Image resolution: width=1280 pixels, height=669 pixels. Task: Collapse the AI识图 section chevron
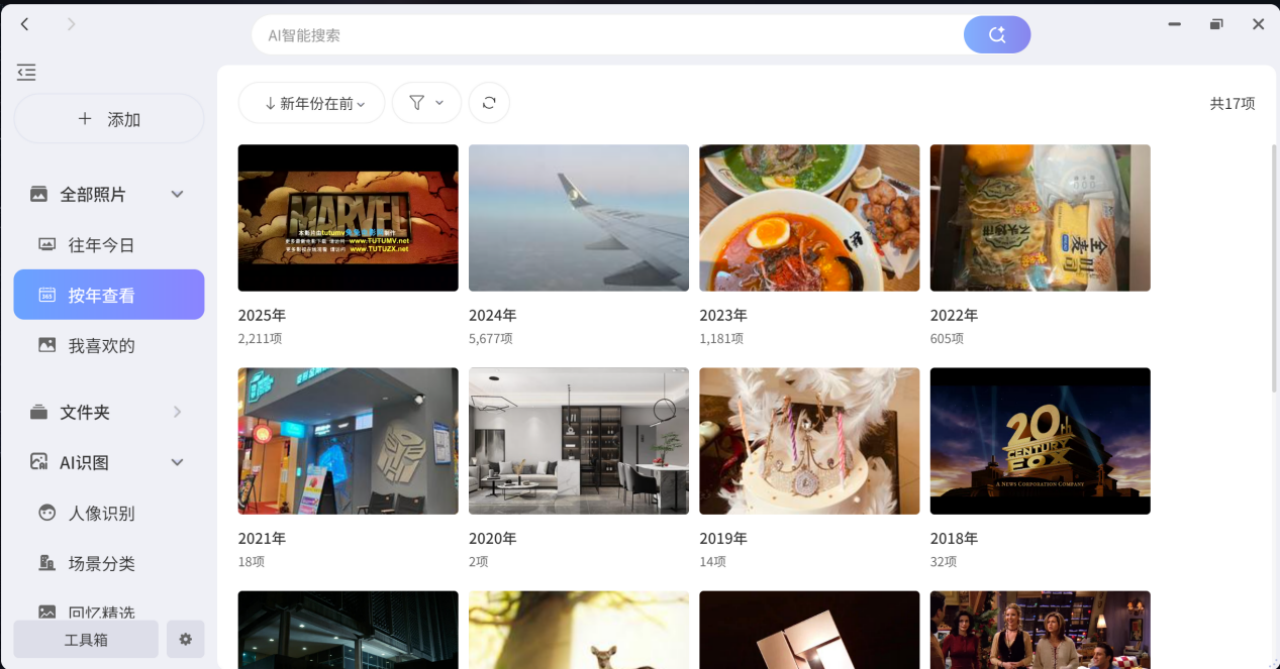(177, 462)
